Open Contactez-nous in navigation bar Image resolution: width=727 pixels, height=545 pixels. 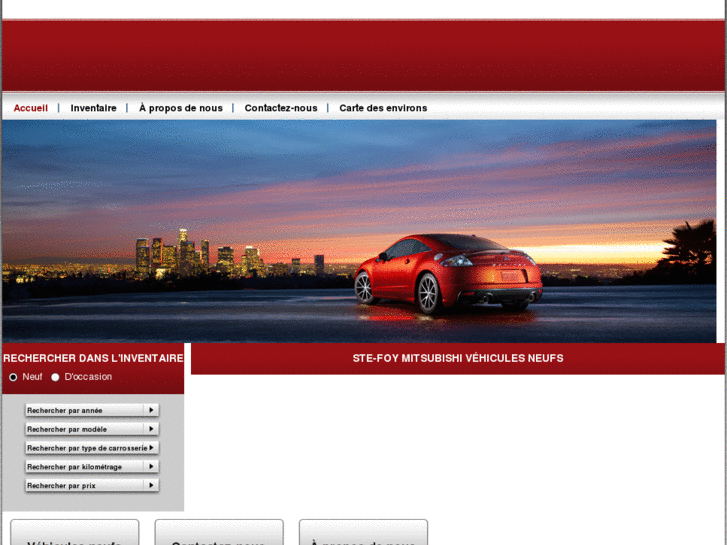pos(281,108)
